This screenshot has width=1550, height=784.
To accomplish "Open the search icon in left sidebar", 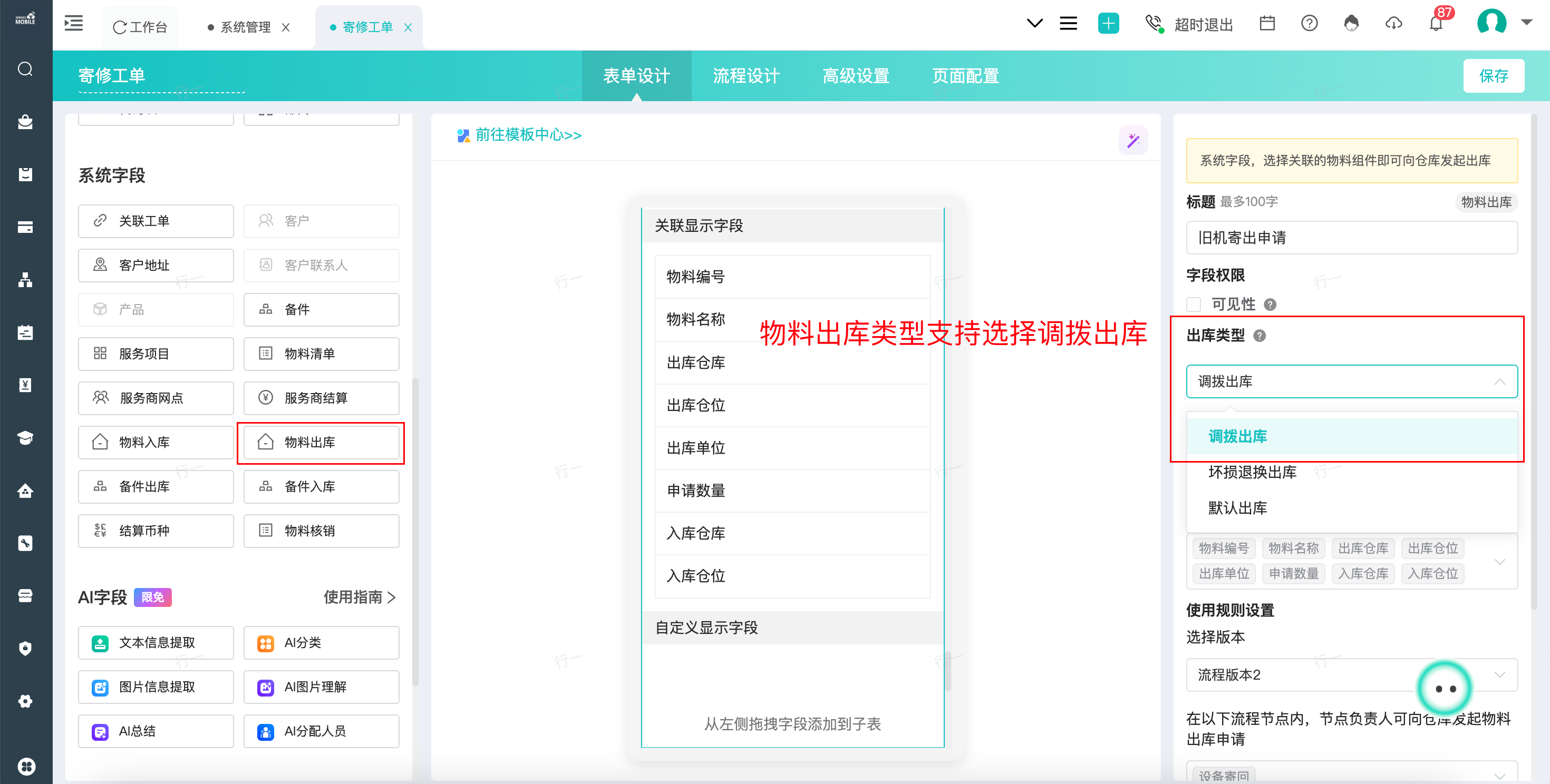I will (25, 69).
